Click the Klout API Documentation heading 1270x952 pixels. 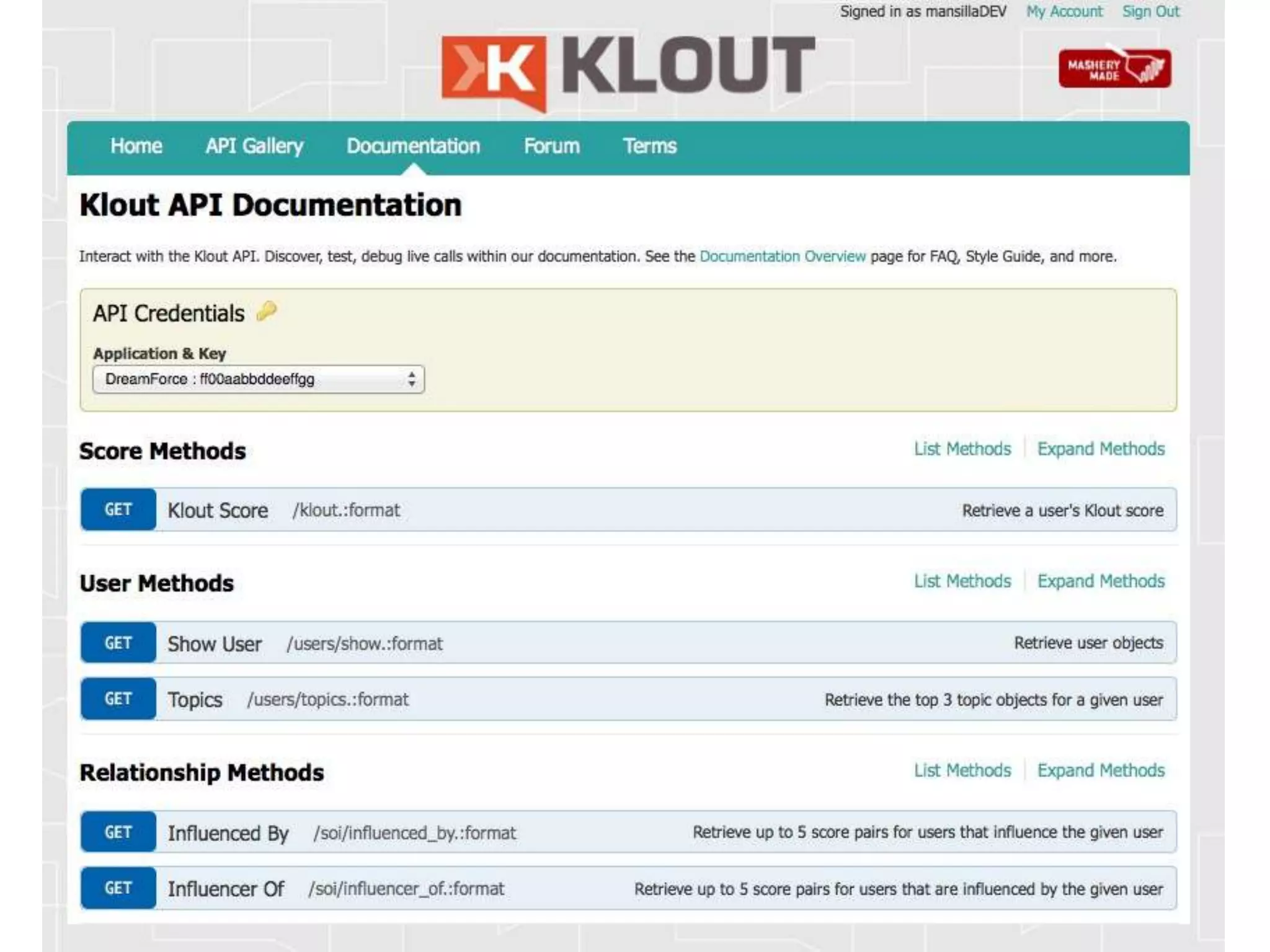(270, 205)
